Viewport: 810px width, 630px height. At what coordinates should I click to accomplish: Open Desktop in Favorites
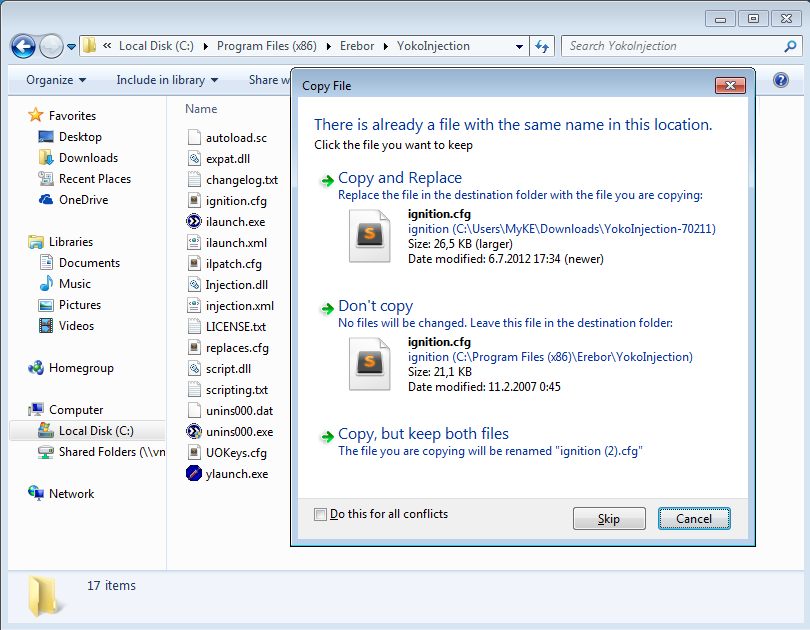click(x=80, y=137)
